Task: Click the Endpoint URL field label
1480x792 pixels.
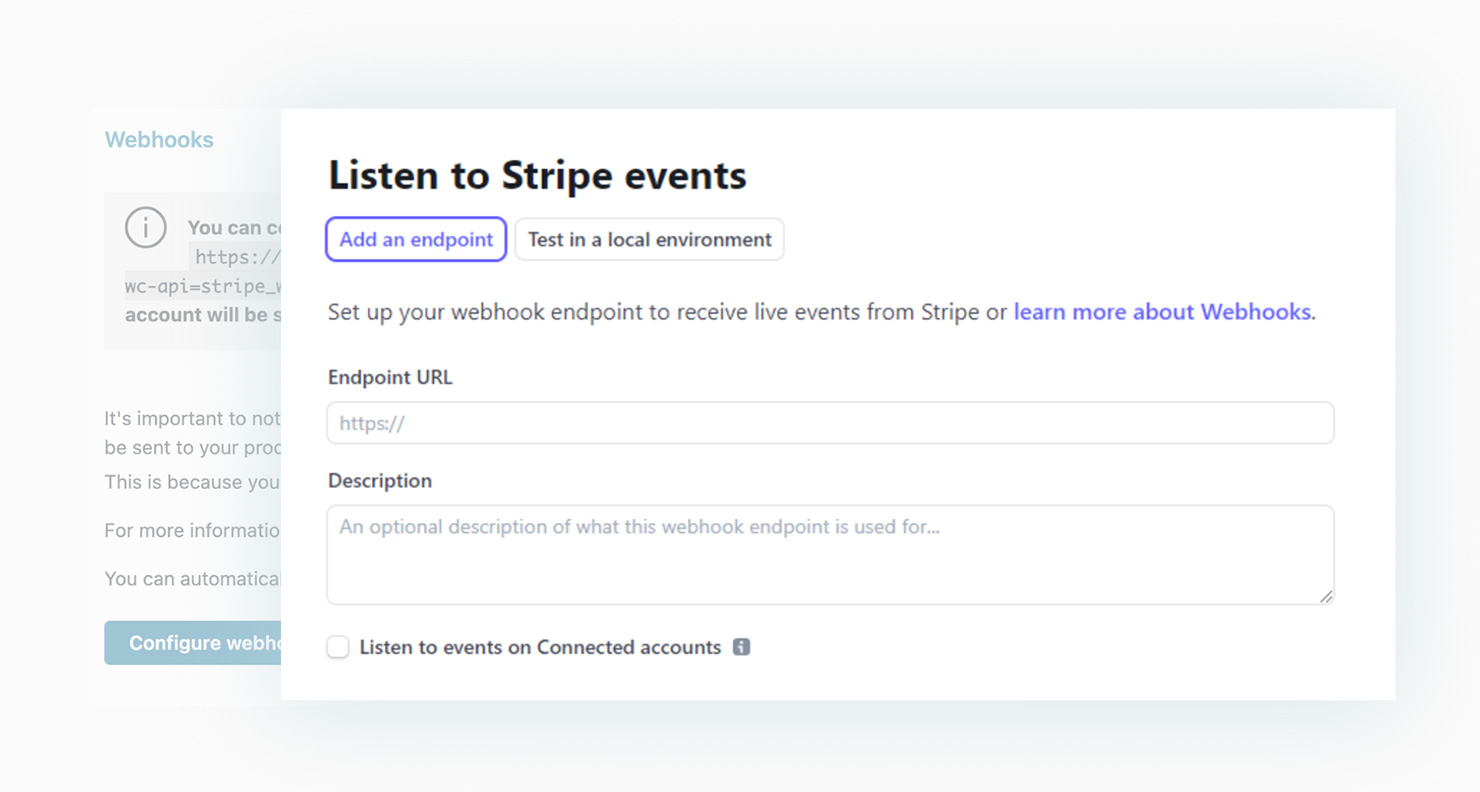Action: (390, 378)
